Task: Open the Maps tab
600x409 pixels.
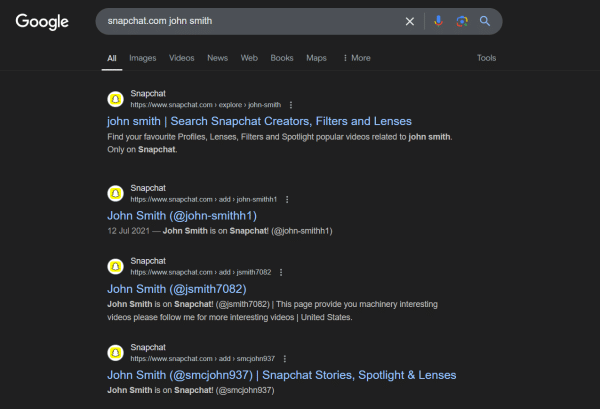Action: pyautogui.click(x=316, y=58)
